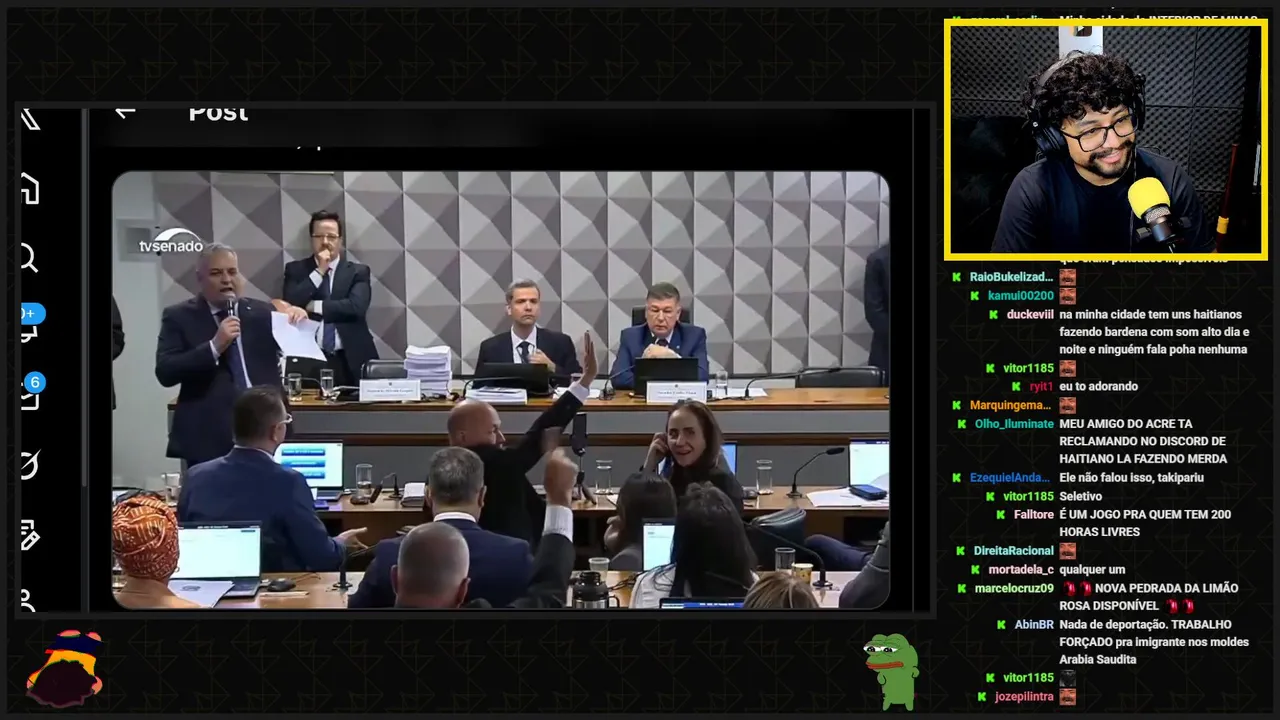Viewport: 1280px width, 720px height.
Task: Click the Kick badge beside duckeviil
Action: click(x=993, y=314)
